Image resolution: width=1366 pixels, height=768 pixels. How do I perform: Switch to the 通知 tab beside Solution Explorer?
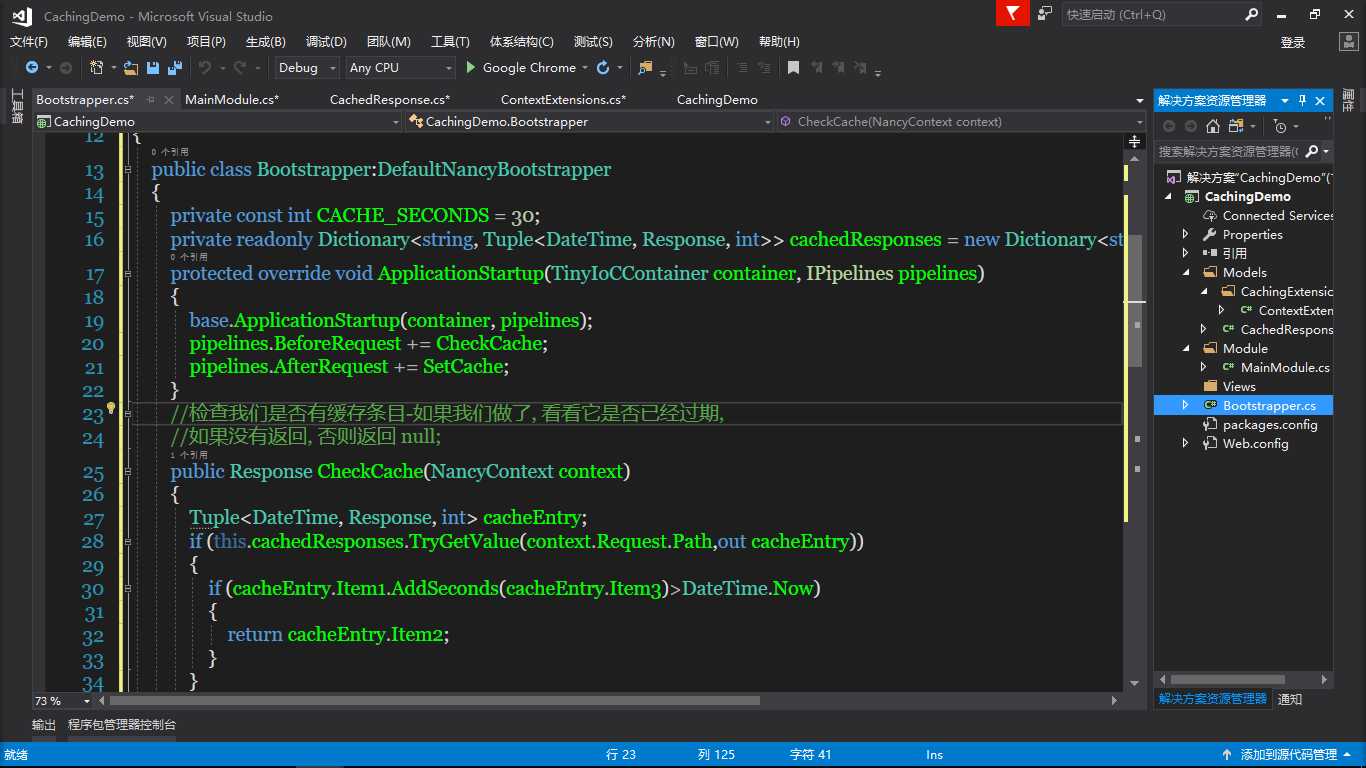[x=1290, y=699]
